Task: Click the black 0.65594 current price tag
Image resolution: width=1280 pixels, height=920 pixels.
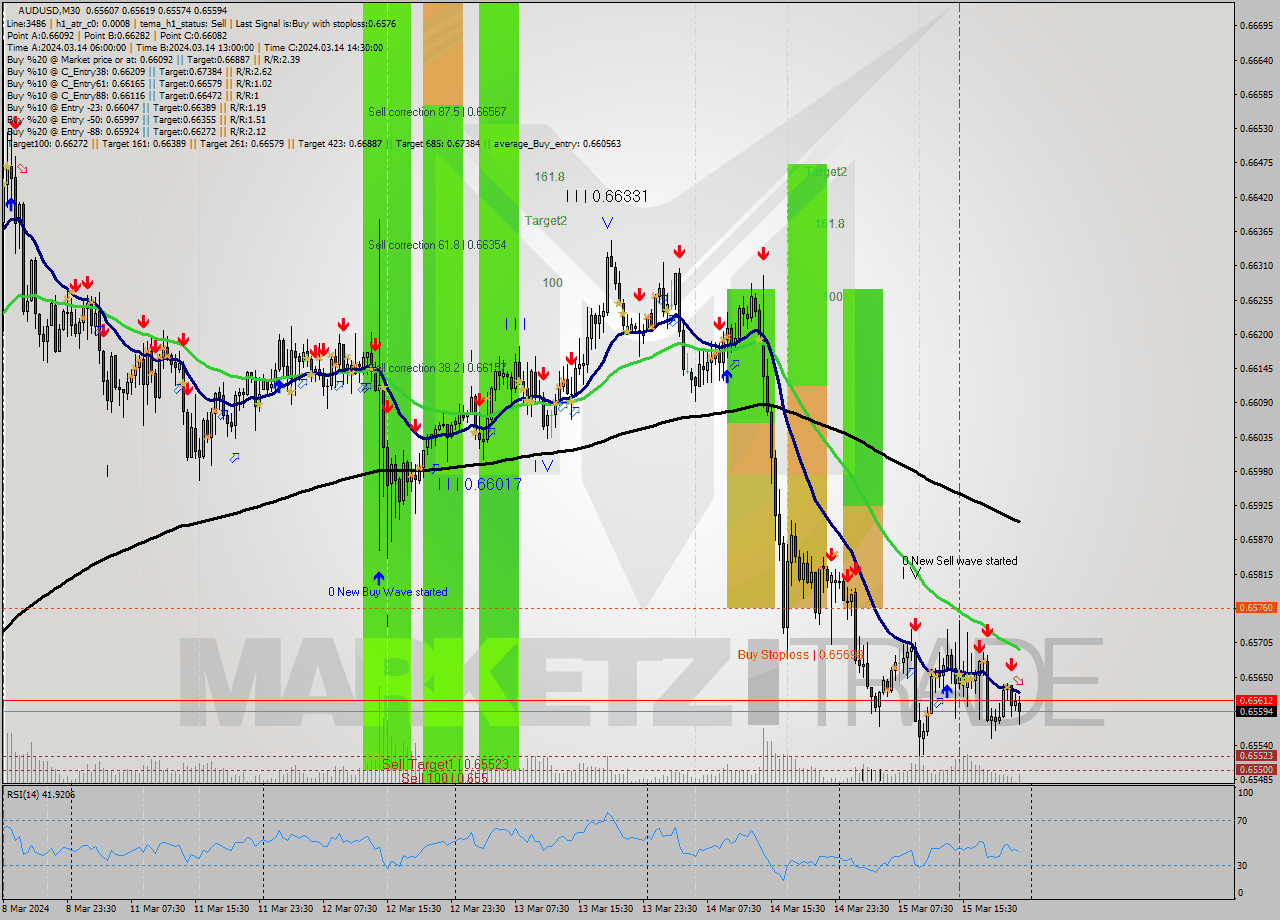Action: point(1256,712)
